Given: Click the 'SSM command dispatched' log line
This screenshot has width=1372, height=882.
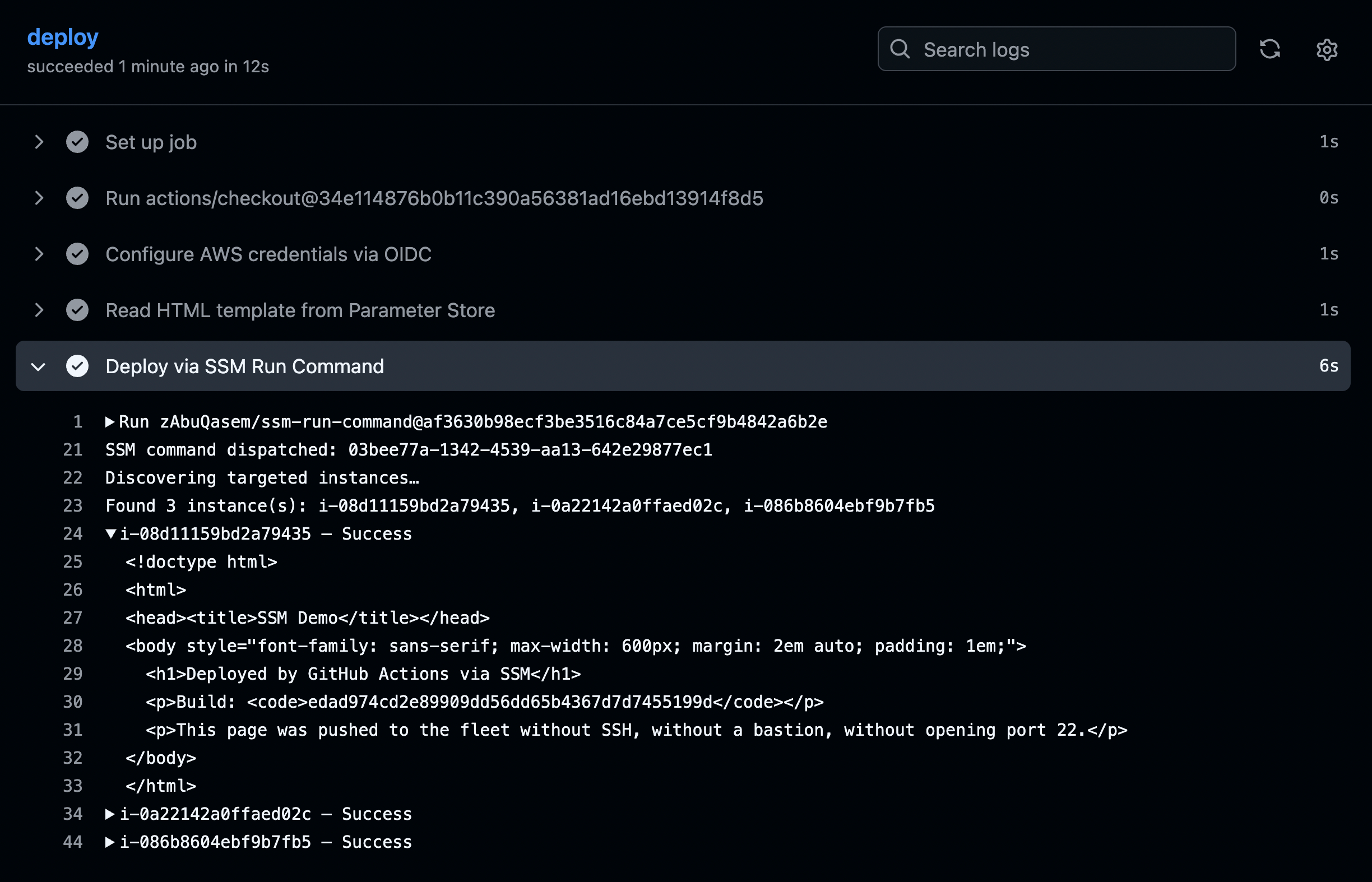Looking at the screenshot, I should coord(409,450).
